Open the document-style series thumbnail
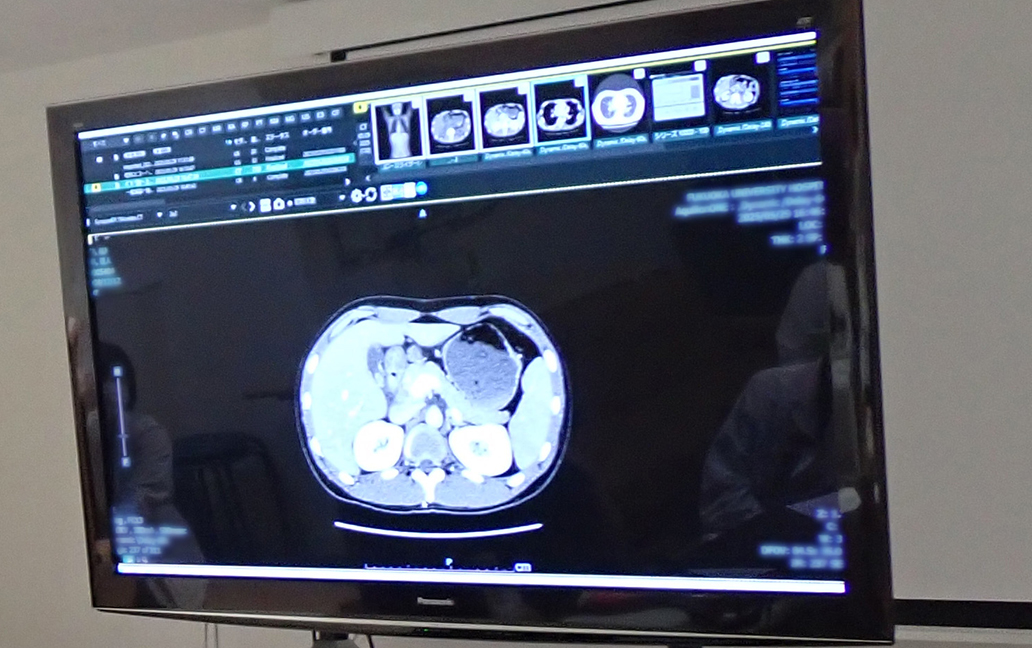Screen dimensions: 1032x648 (x=678, y=97)
